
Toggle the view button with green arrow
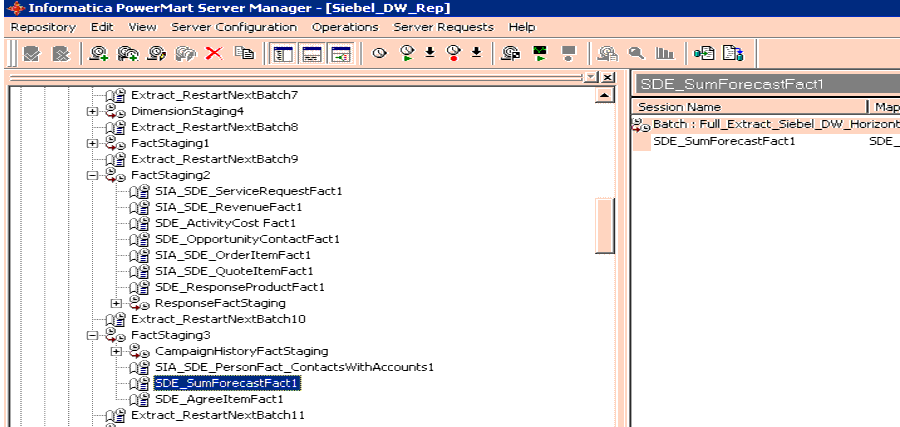(340, 54)
